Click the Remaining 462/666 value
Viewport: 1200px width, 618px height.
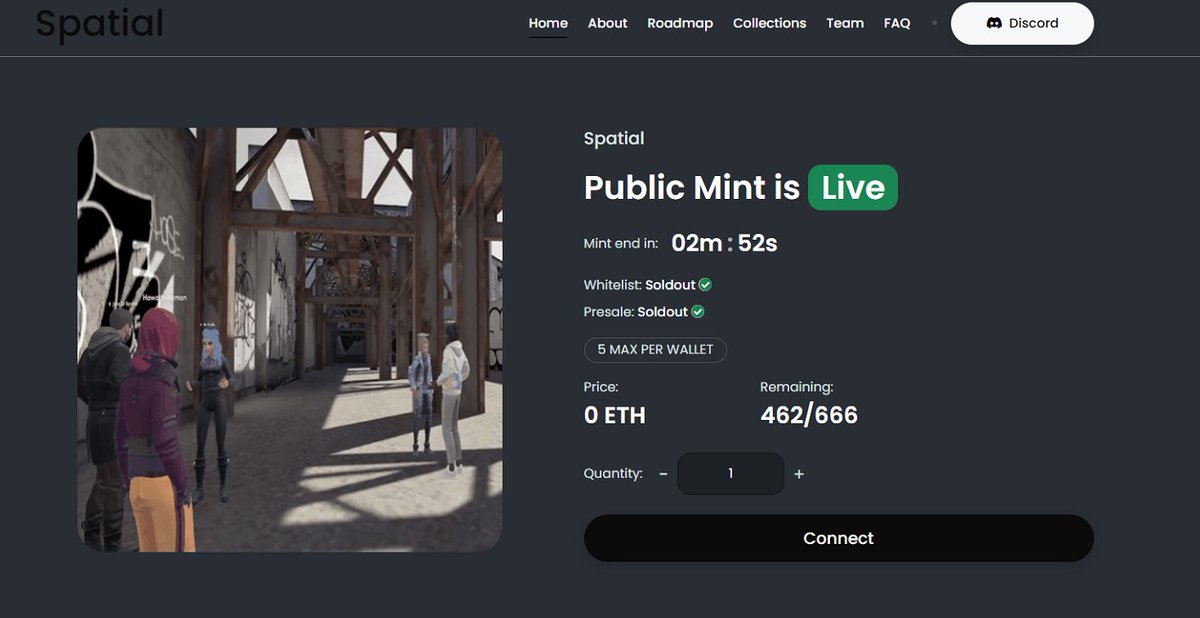coord(809,415)
